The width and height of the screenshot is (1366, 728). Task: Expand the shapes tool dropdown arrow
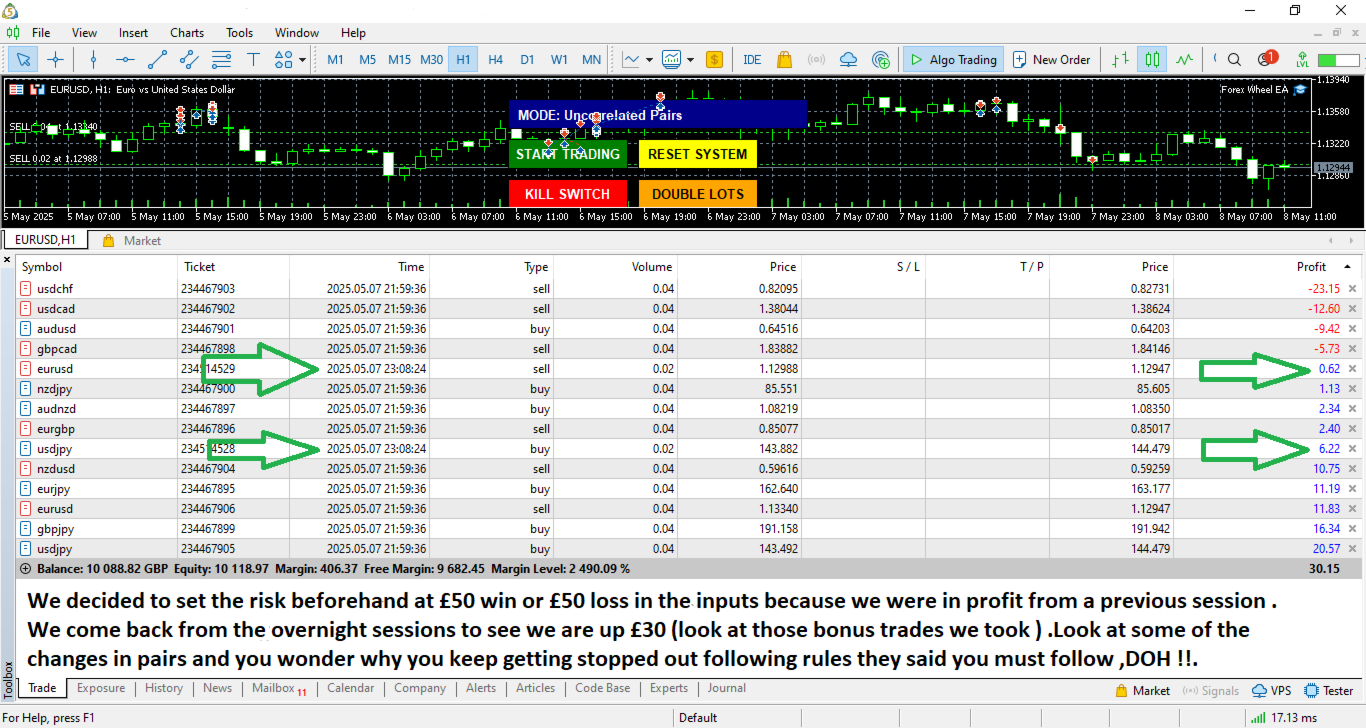(x=302, y=59)
